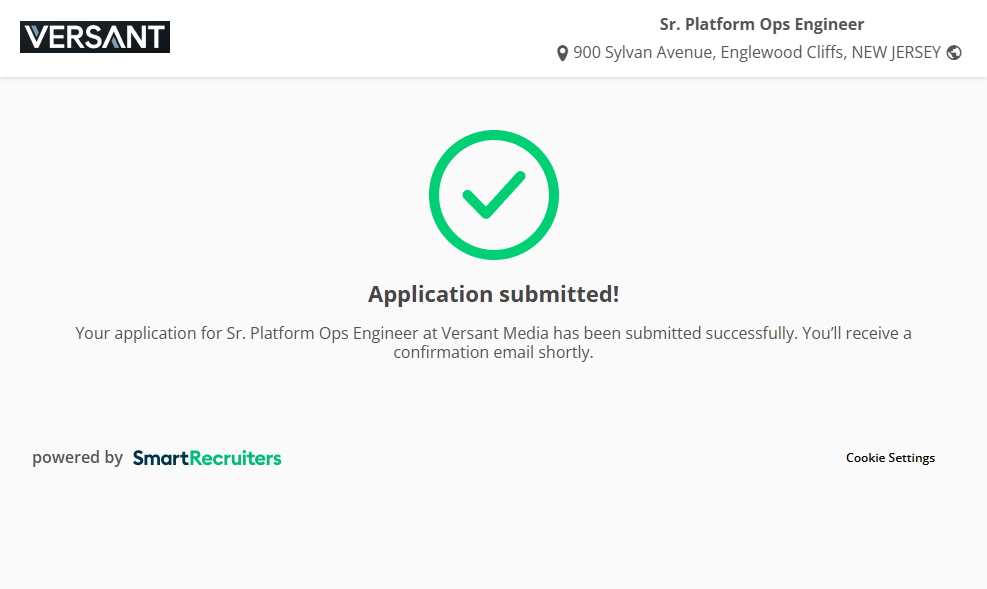Click the Sr. Platform Ops Engineer header title

pyautogui.click(x=761, y=24)
